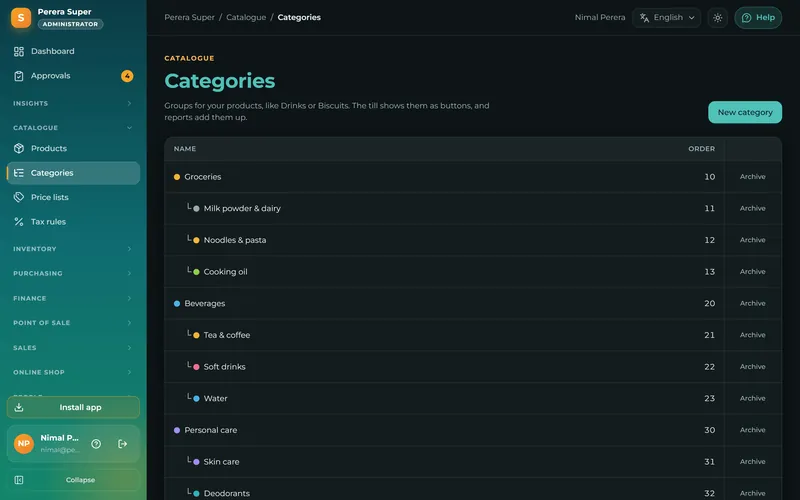Archive the Tea & coffee category
This screenshot has width=800, height=500.
click(x=753, y=335)
